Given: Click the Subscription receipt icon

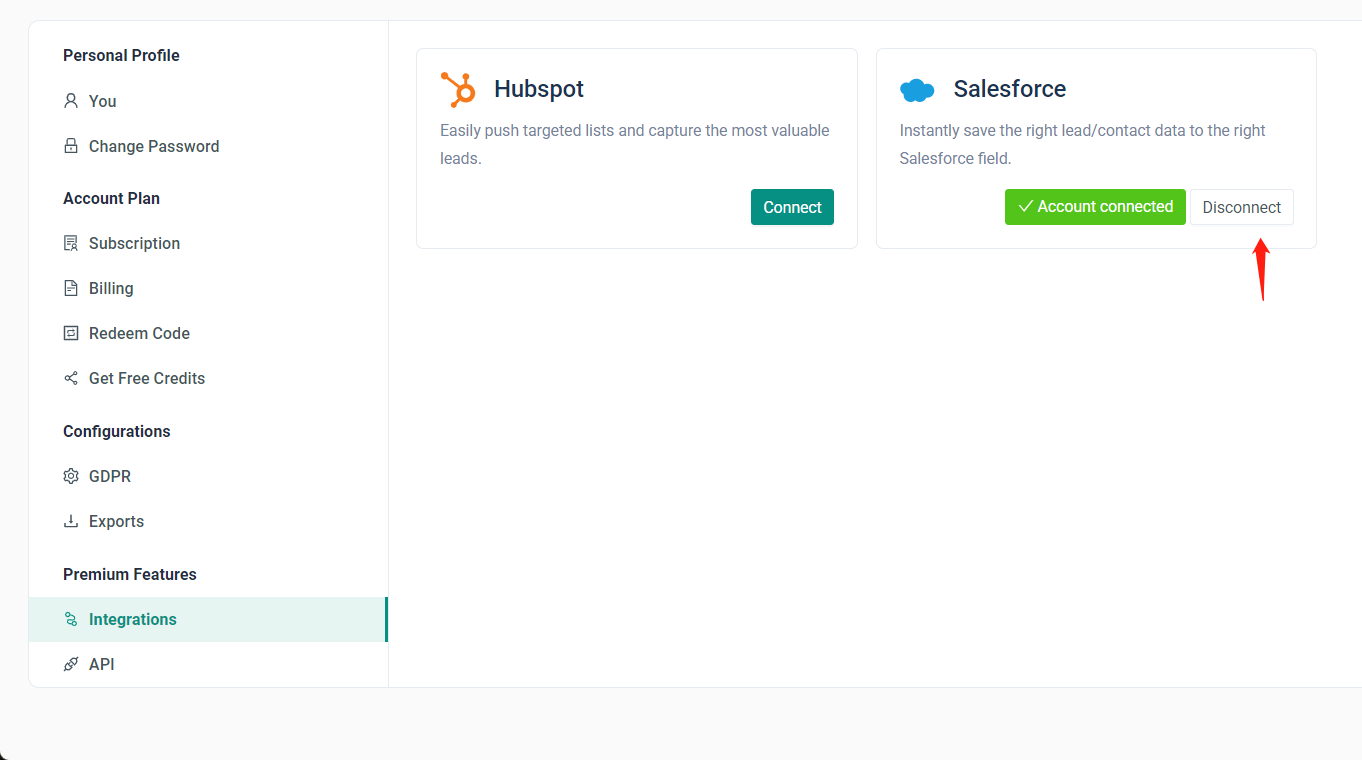Looking at the screenshot, I should click(71, 243).
